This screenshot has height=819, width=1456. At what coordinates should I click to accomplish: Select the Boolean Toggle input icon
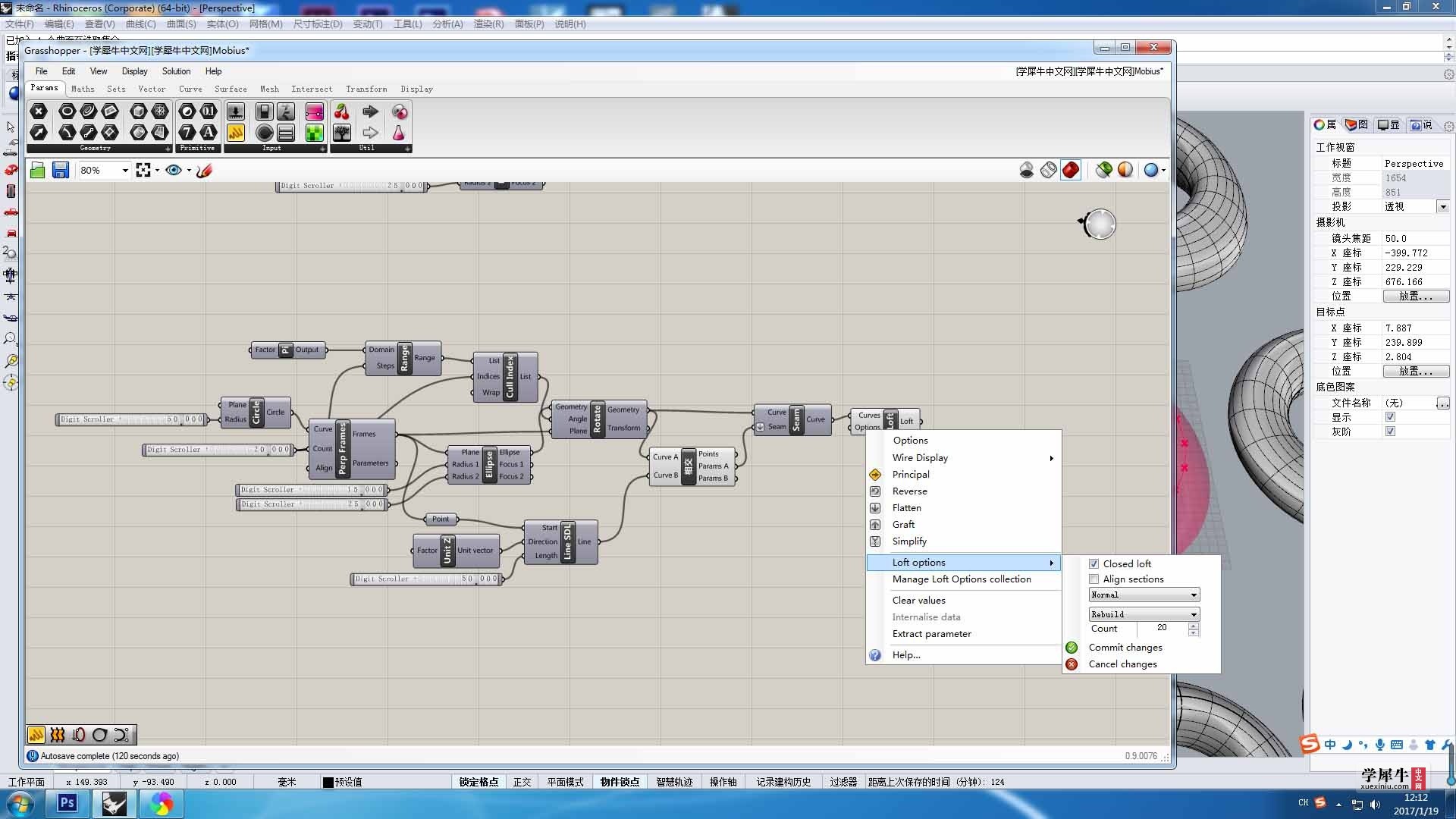coord(264,111)
